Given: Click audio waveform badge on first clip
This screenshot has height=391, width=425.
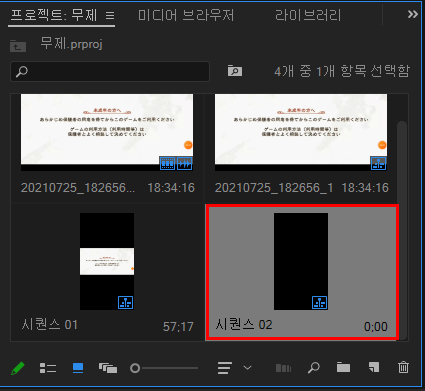Looking at the screenshot, I should click(185, 163).
